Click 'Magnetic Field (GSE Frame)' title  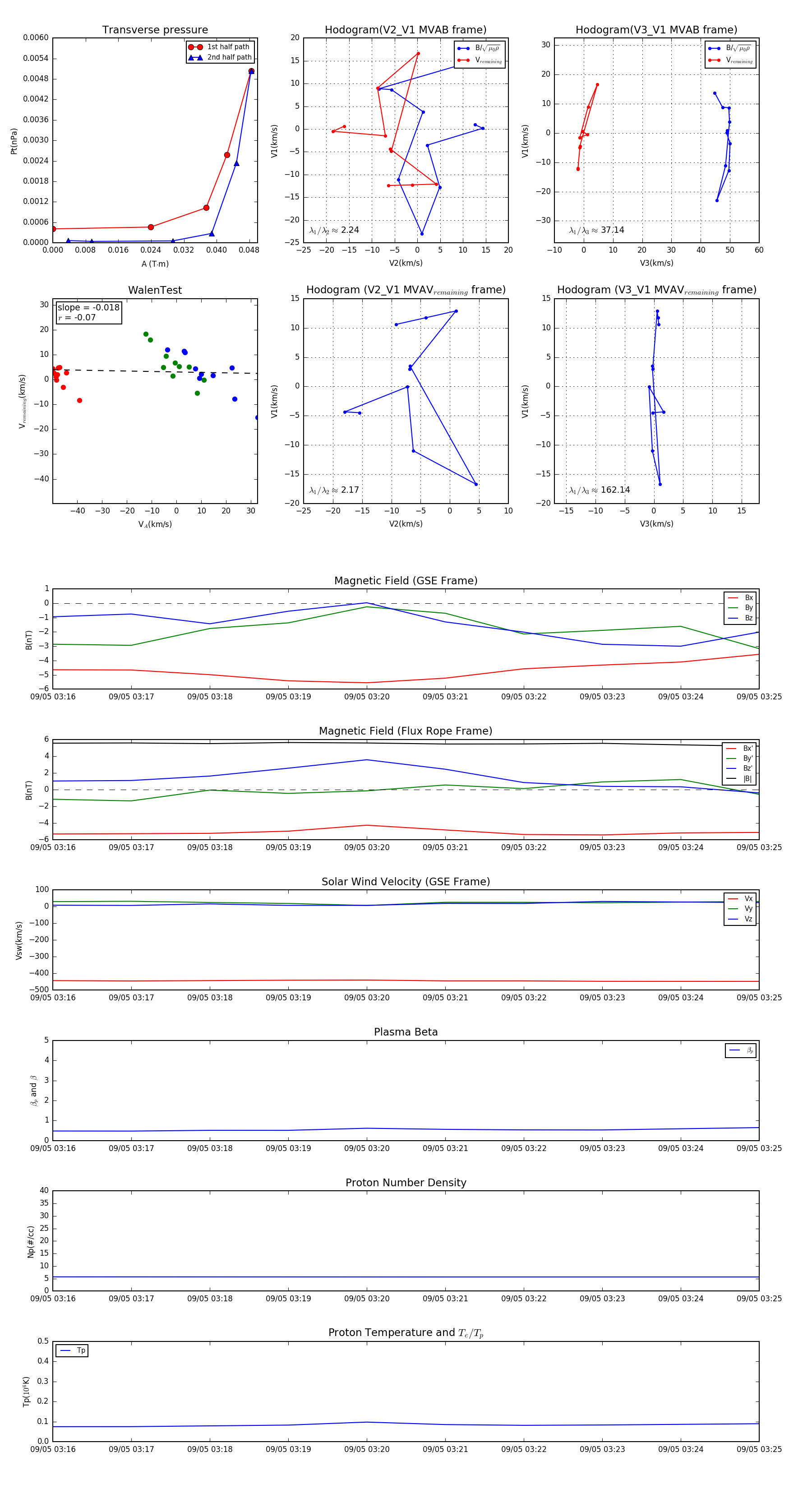pos(405,581)
